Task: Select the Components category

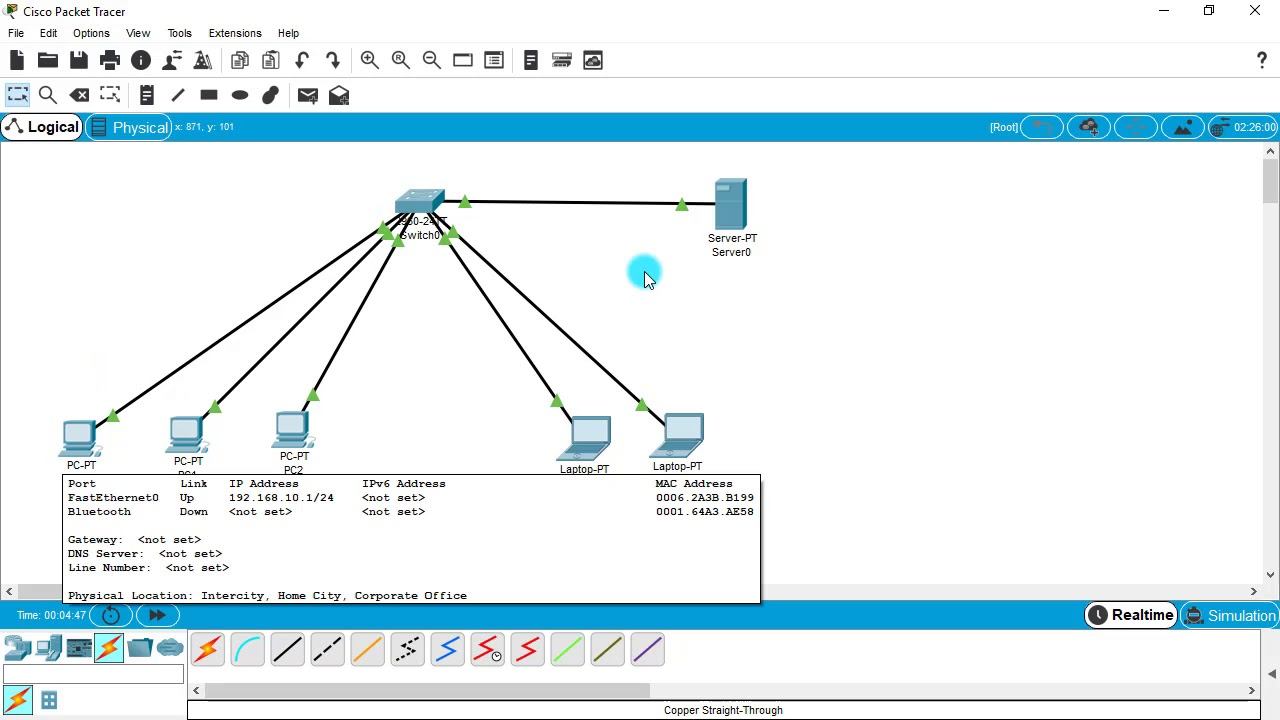Action: pos(79,648)
